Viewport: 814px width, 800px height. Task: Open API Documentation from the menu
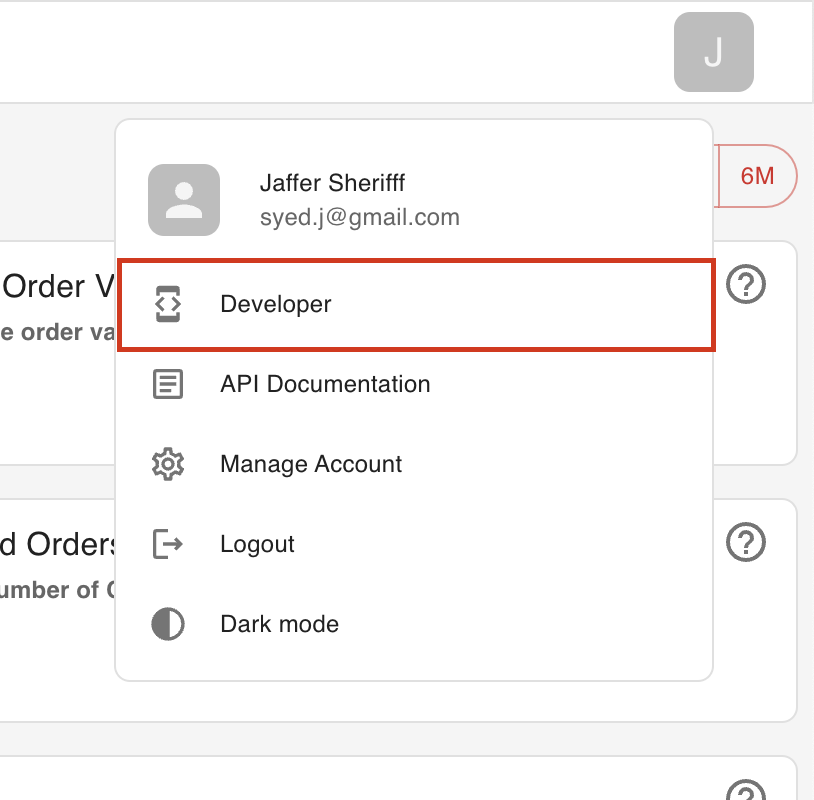[325, 384]
